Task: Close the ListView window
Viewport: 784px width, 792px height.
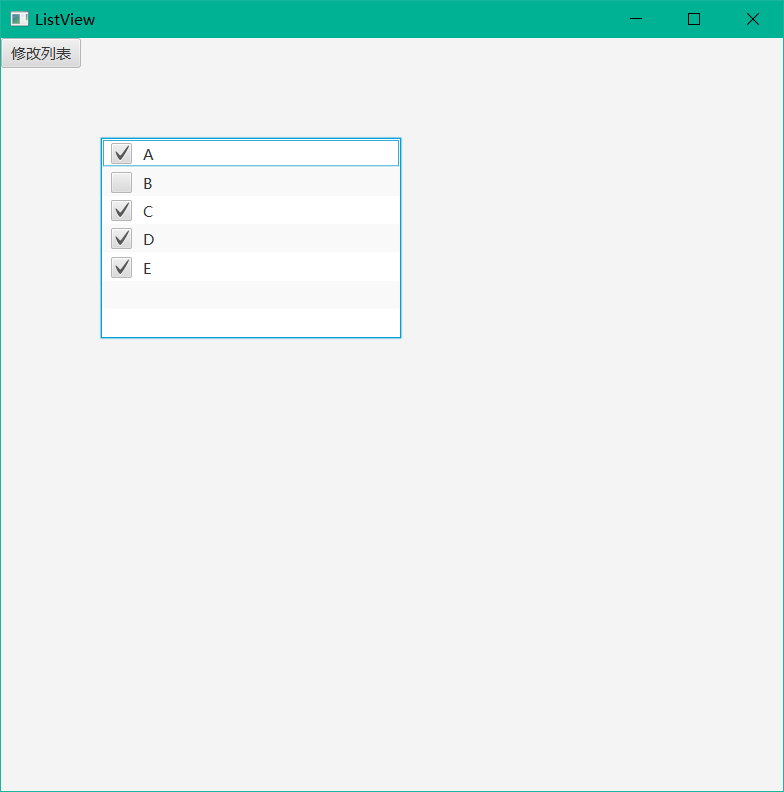Action: pyautogui.click(x=753, y=19)
